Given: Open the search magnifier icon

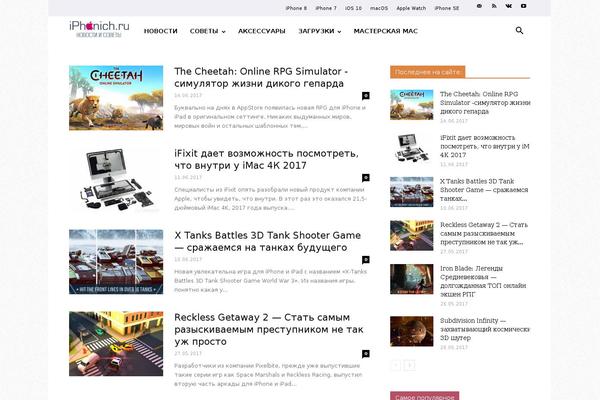Looking at the screenshot, I should coord(519,31).
